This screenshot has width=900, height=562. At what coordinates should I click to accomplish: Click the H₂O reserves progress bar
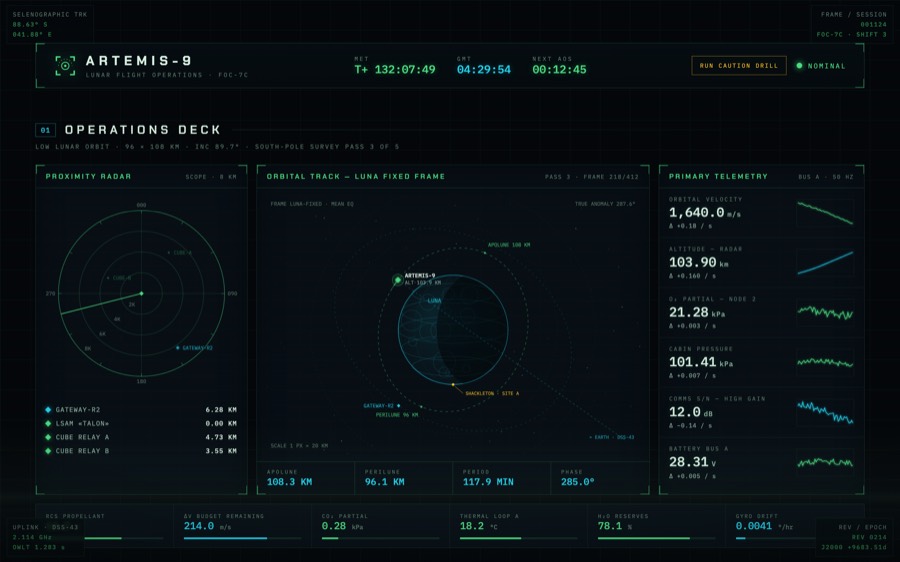tap(656, 538)
